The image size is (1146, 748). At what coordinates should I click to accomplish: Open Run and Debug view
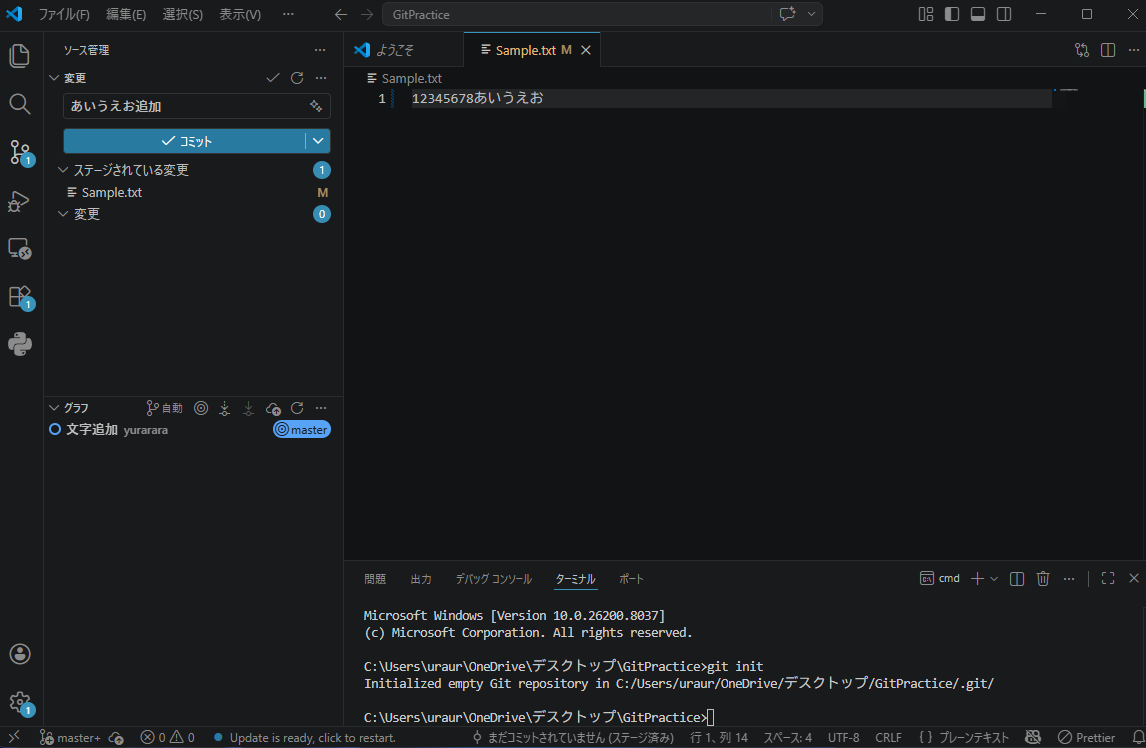pyautogui.click(x=20, y=201)
